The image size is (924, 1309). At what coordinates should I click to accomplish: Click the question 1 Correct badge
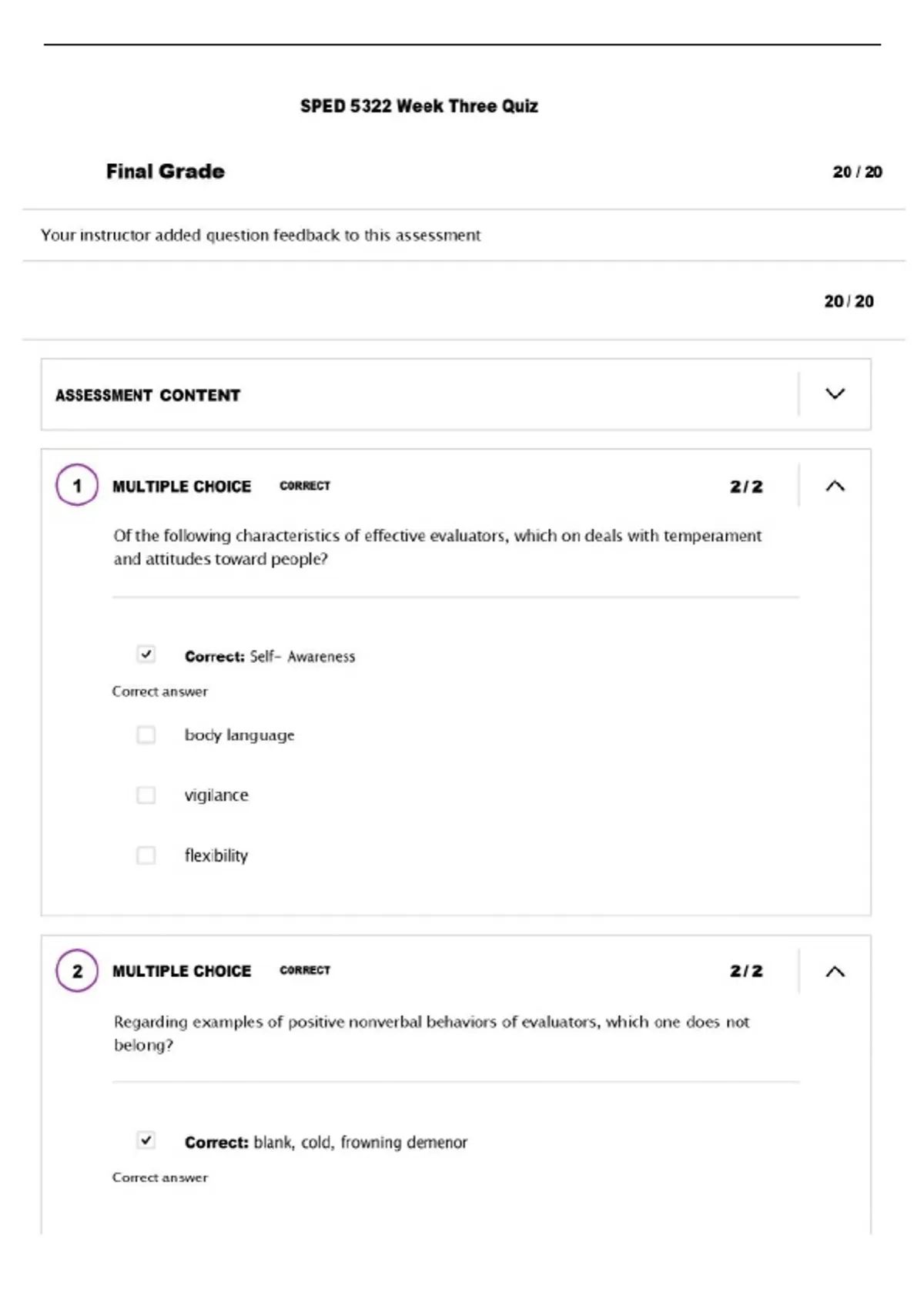(x=305, y=486)
